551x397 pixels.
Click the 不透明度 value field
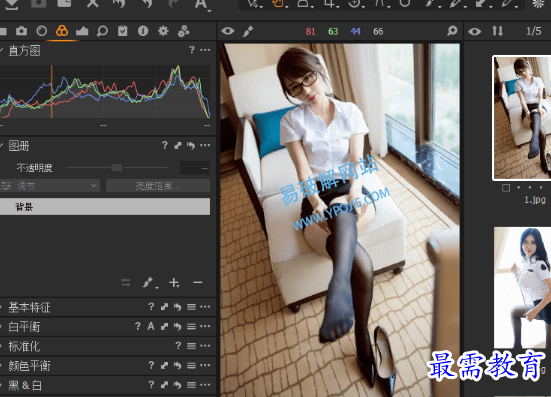(x=195, y=168)
